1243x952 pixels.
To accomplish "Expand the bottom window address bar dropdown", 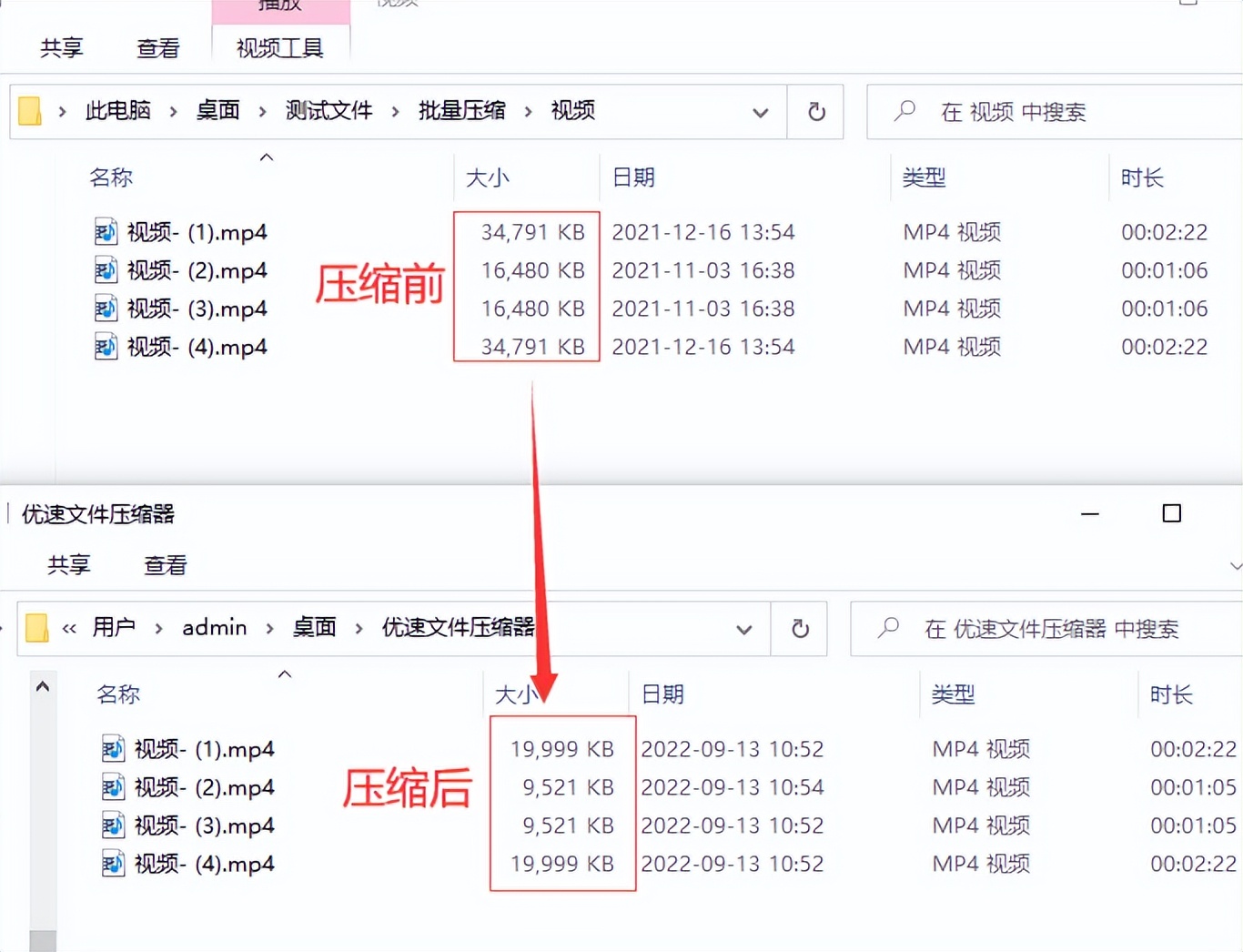I will point(745,629).
